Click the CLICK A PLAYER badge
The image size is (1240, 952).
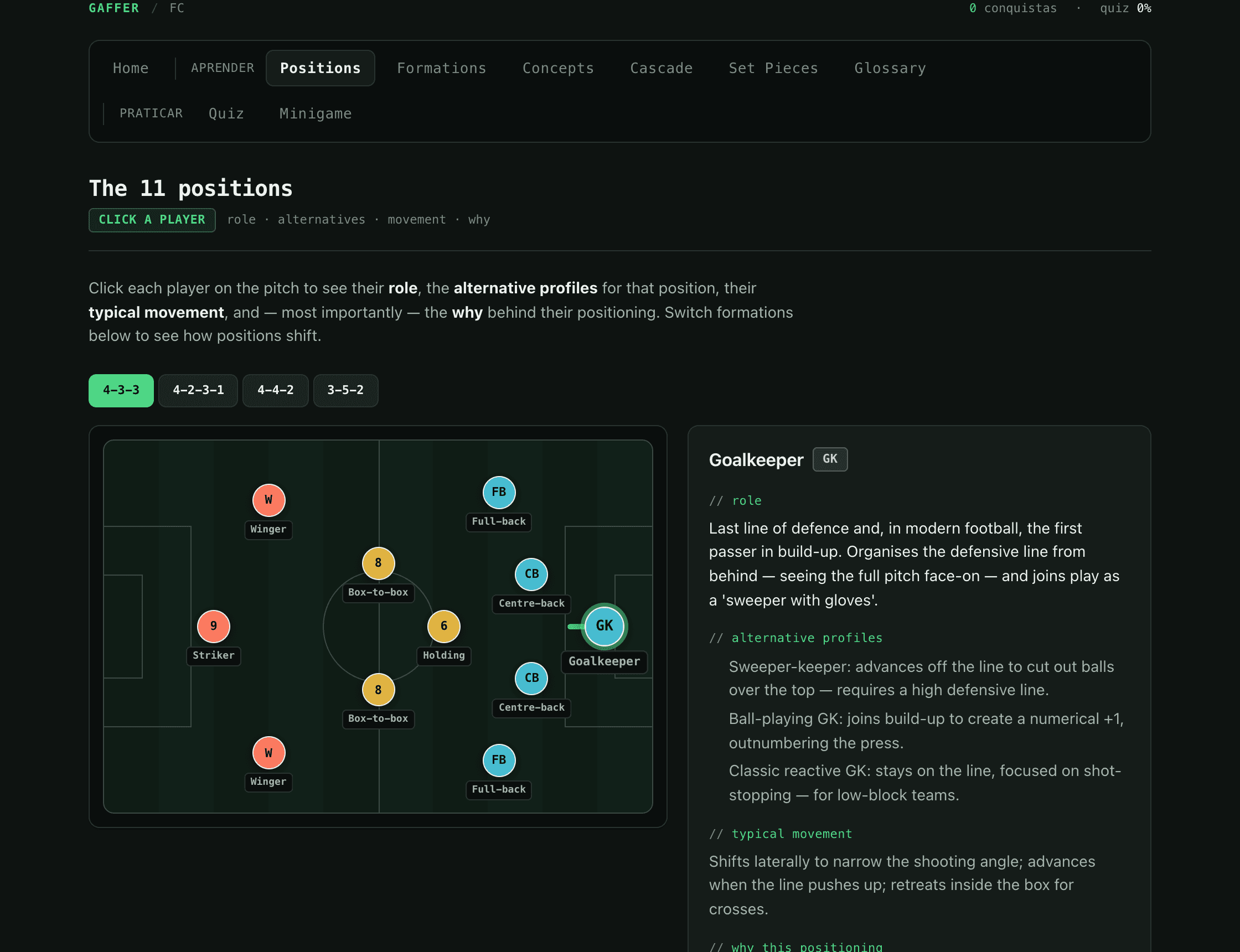click(x=152, y=220)
